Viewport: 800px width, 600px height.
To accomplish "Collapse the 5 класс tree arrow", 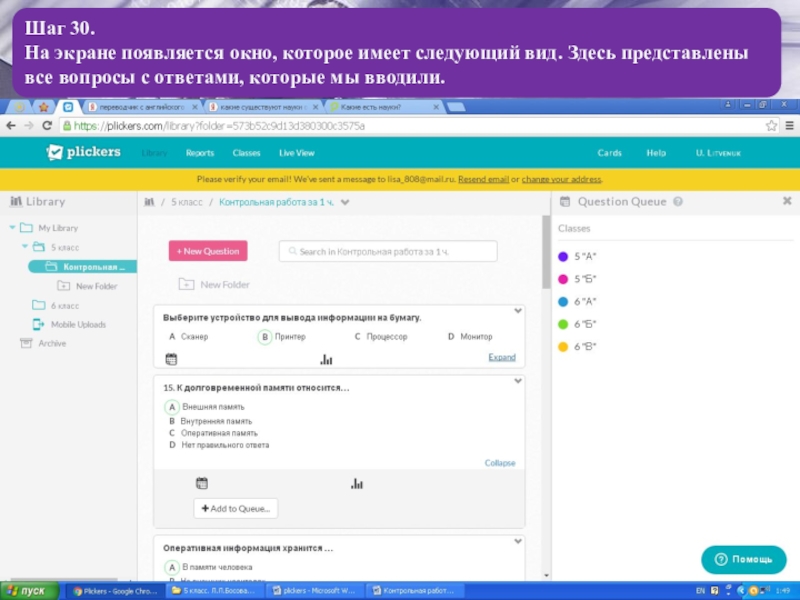I will (24, 247).
